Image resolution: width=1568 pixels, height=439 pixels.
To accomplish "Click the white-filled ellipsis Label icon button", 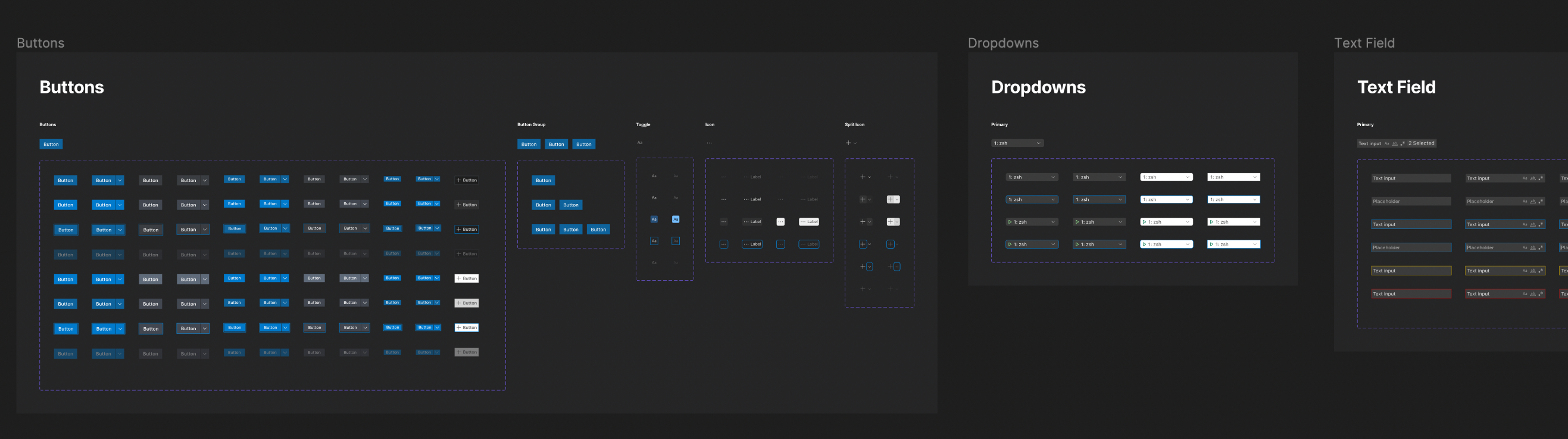I will point(809,222).
